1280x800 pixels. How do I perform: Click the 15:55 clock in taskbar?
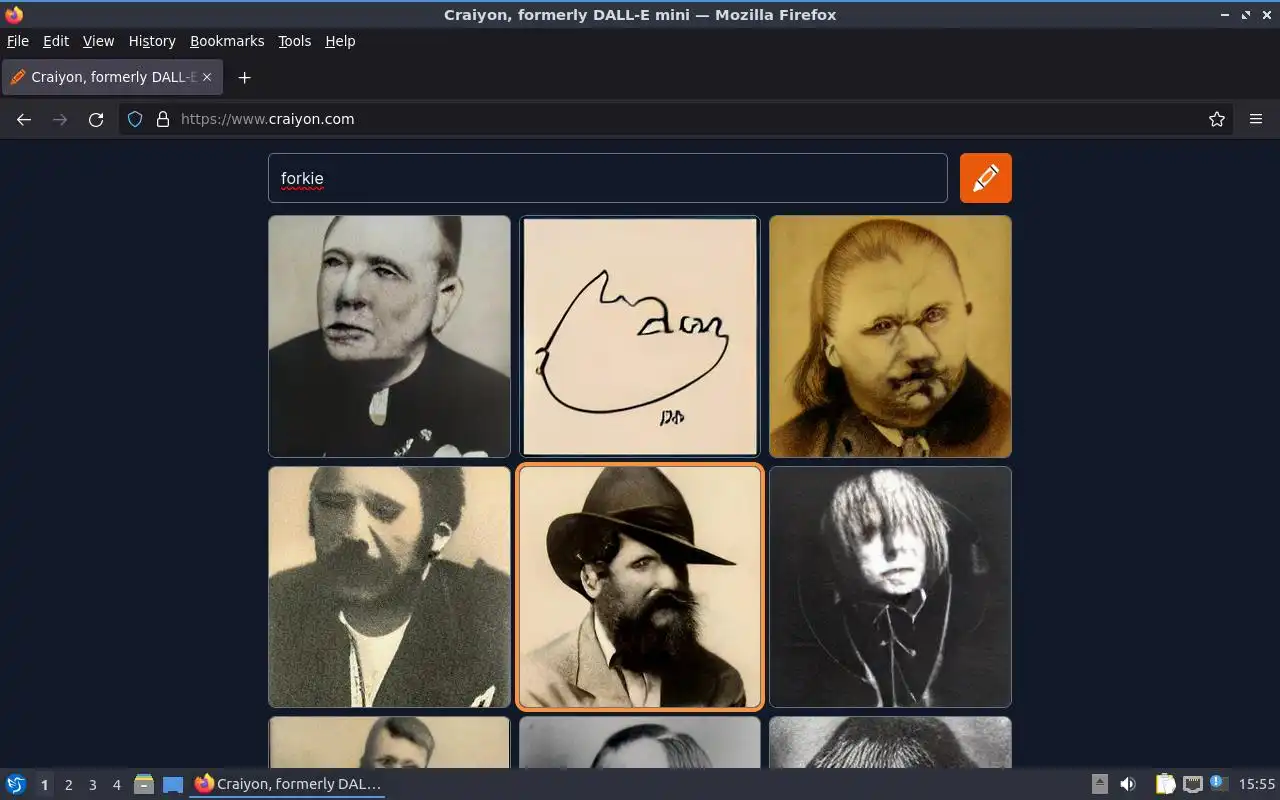pyautogui.click(x=1257, y=784)
